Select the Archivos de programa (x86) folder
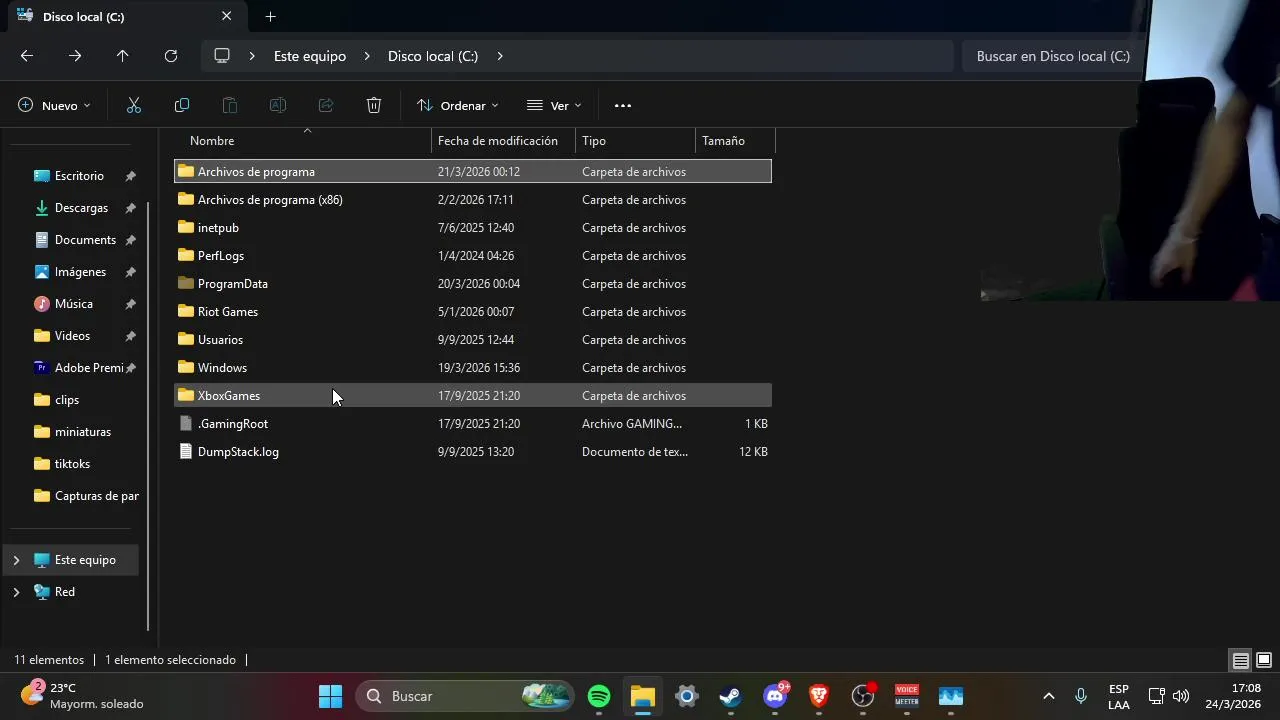Image resolution: width=1280 pixels, height=720 pixels. [473, 200]
